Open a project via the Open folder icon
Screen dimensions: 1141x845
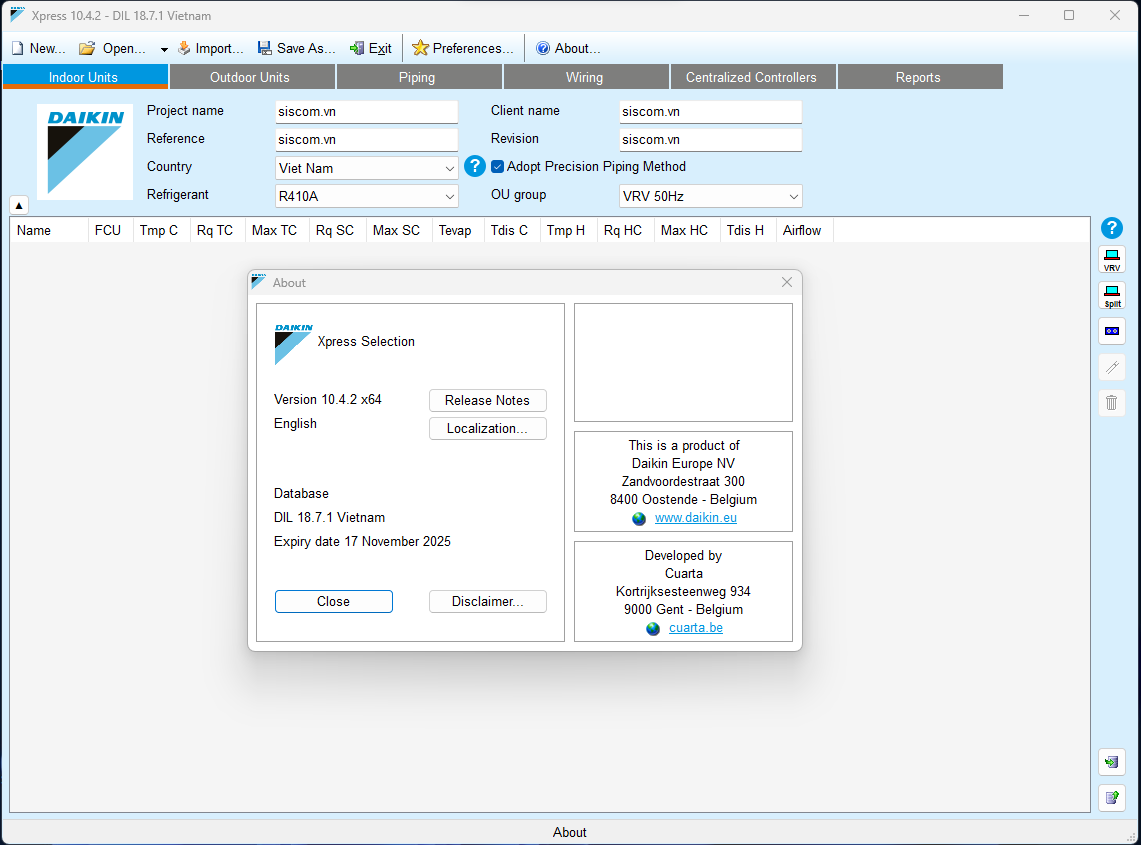(87, 48)
